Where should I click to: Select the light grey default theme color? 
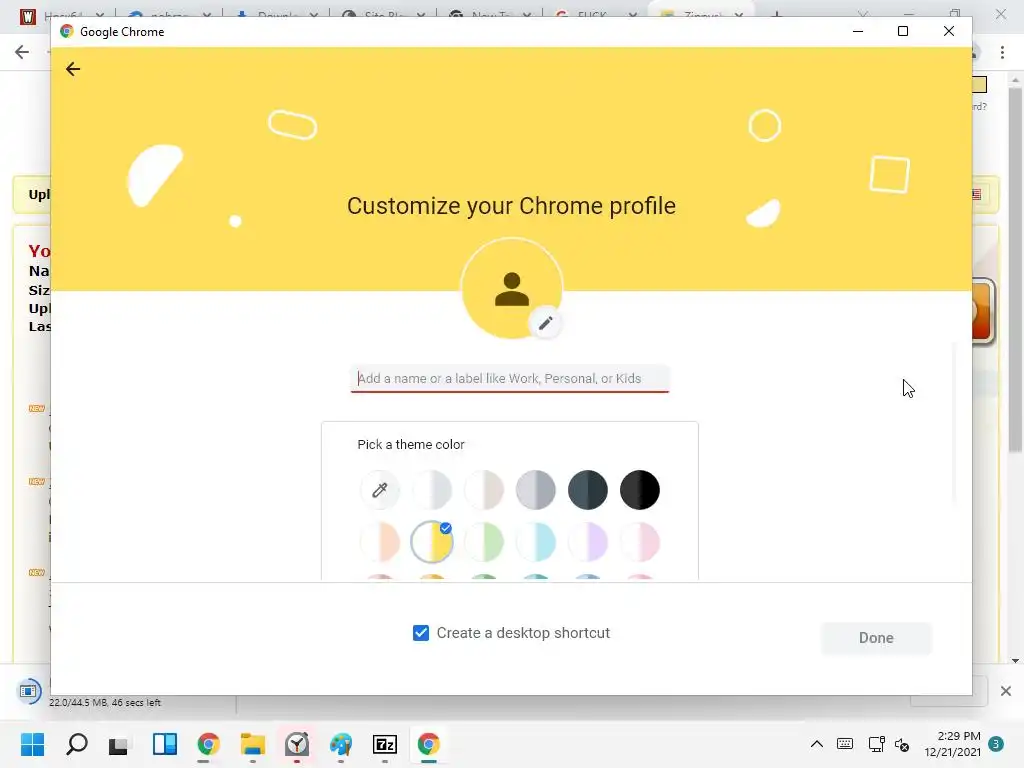(432, 490)
